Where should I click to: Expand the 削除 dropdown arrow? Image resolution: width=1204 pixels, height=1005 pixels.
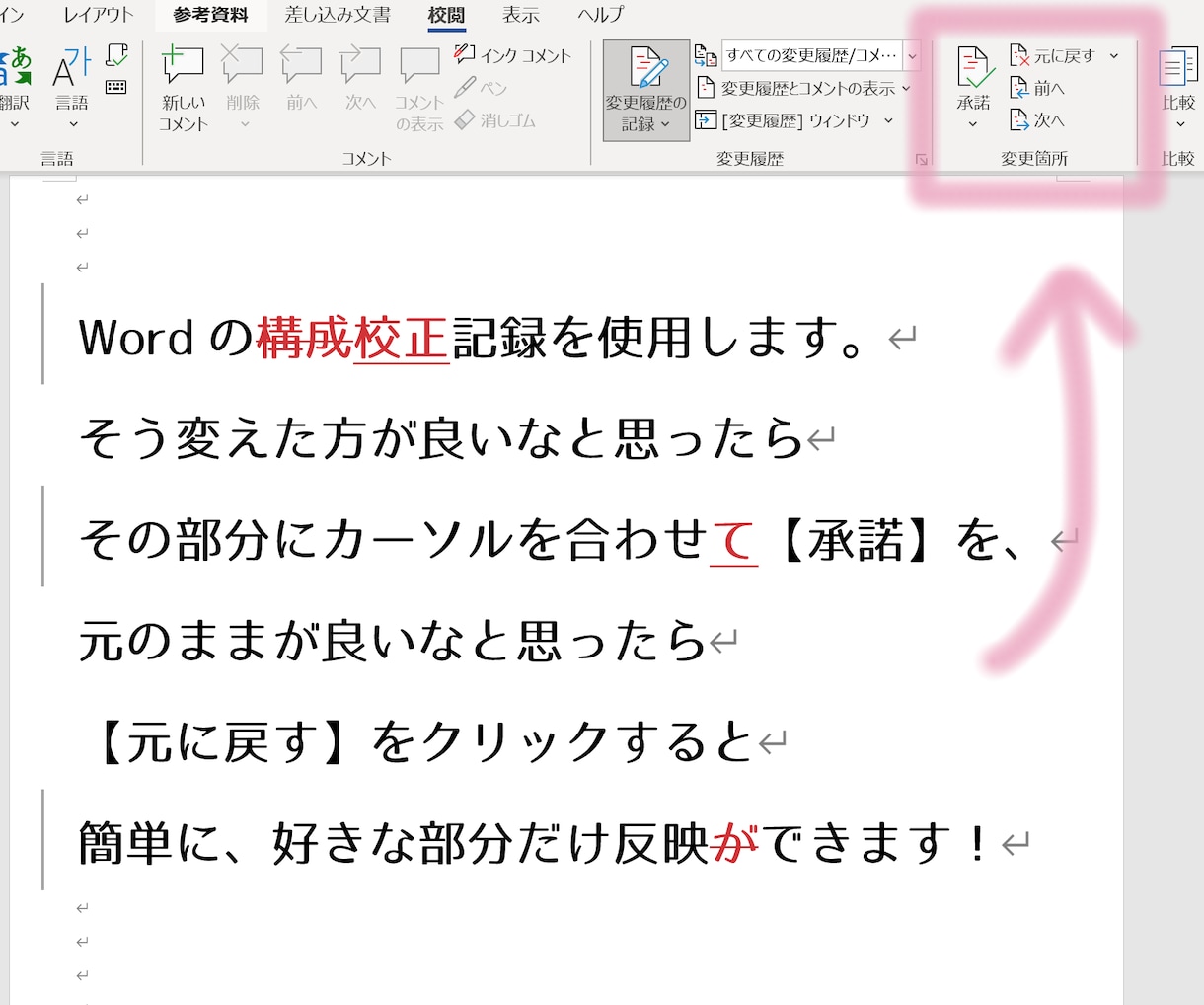[244, 124]
